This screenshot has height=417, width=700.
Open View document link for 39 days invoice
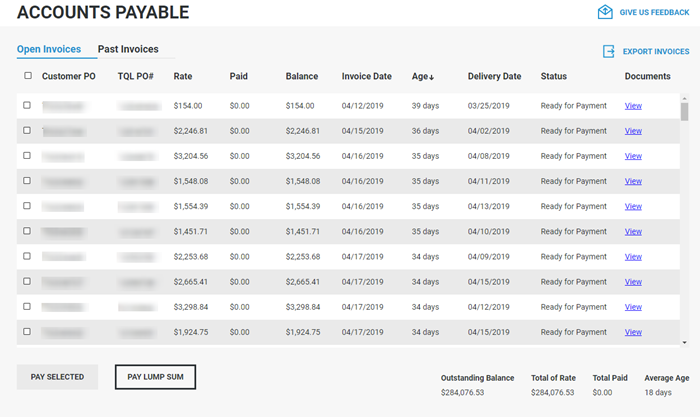(x=633, y=105)
